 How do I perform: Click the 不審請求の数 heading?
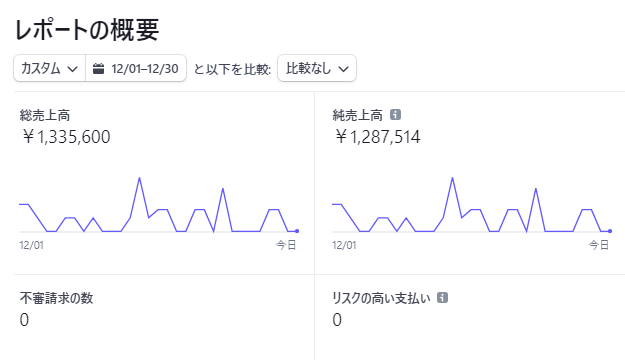57,298
